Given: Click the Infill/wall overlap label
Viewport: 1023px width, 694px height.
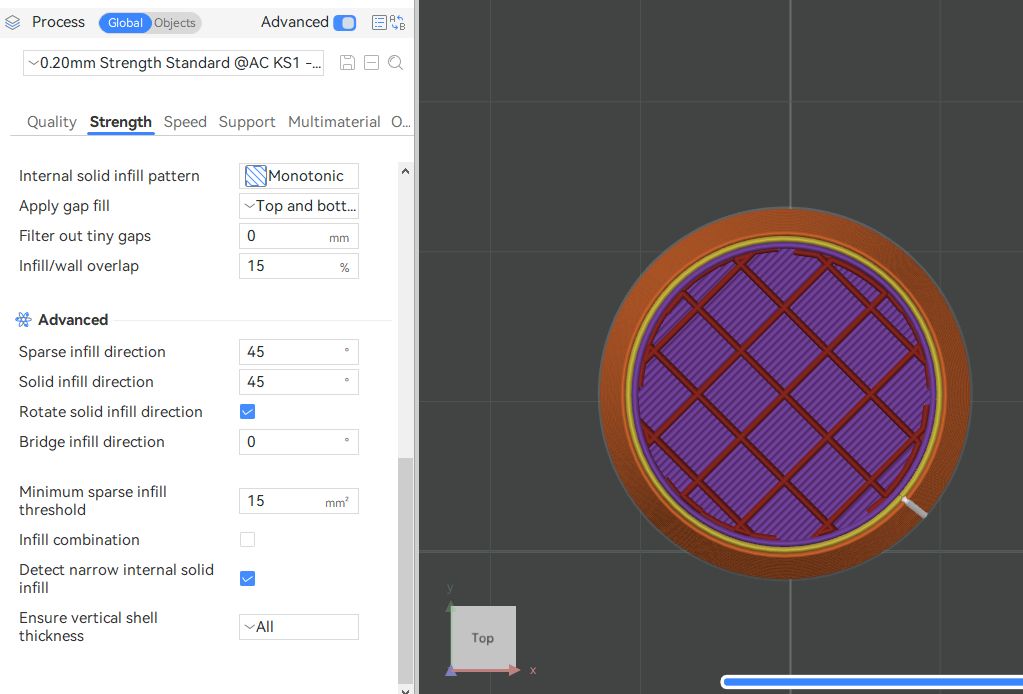Looking at the screenshot, I should [79, 266].
